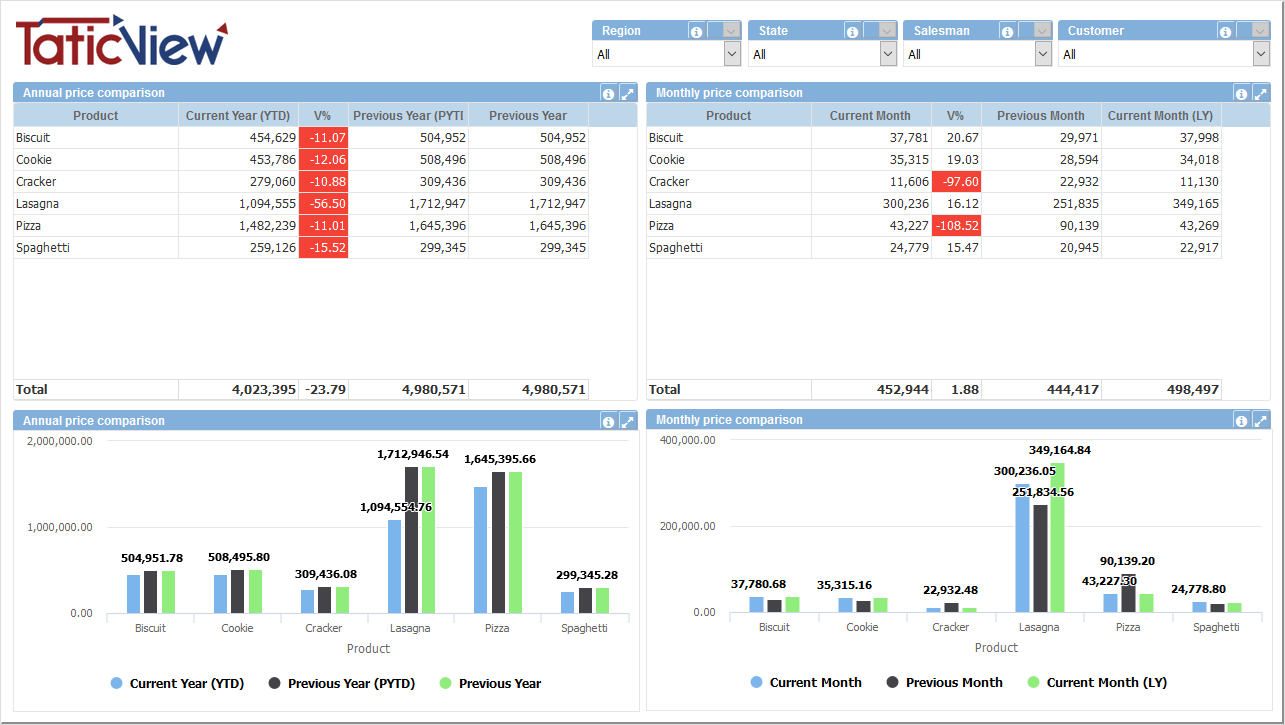Click the Previous Month column header
This screenshot has height=725, width=1285.
1040,116
